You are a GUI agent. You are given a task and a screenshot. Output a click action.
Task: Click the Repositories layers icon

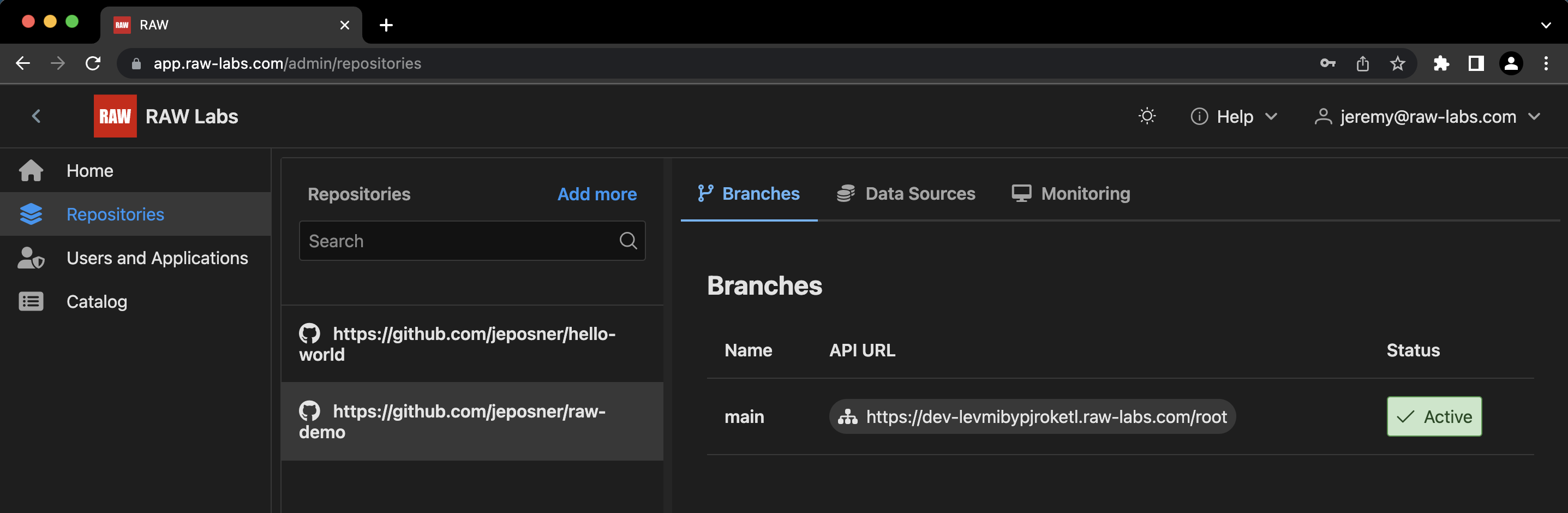[x=31, y=214]
